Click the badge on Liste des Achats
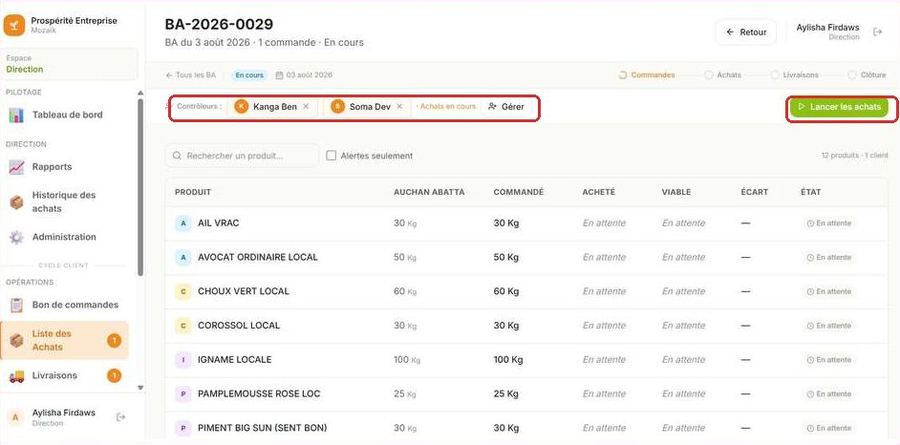900x445 pixels. [x=114, y=341]
